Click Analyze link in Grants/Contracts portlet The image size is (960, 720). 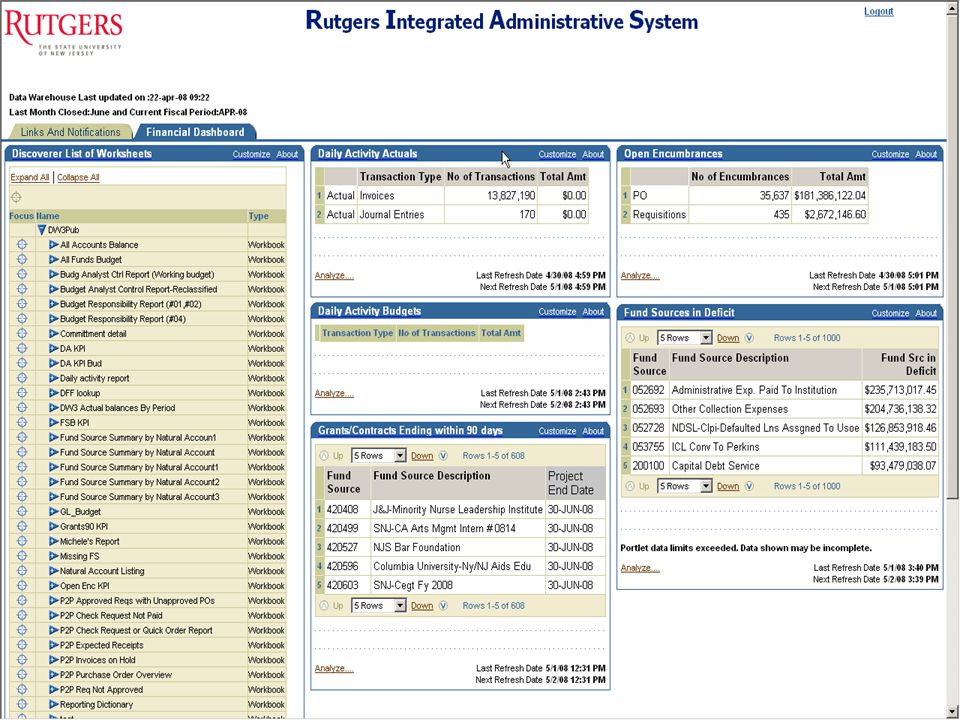coord(334,668)
